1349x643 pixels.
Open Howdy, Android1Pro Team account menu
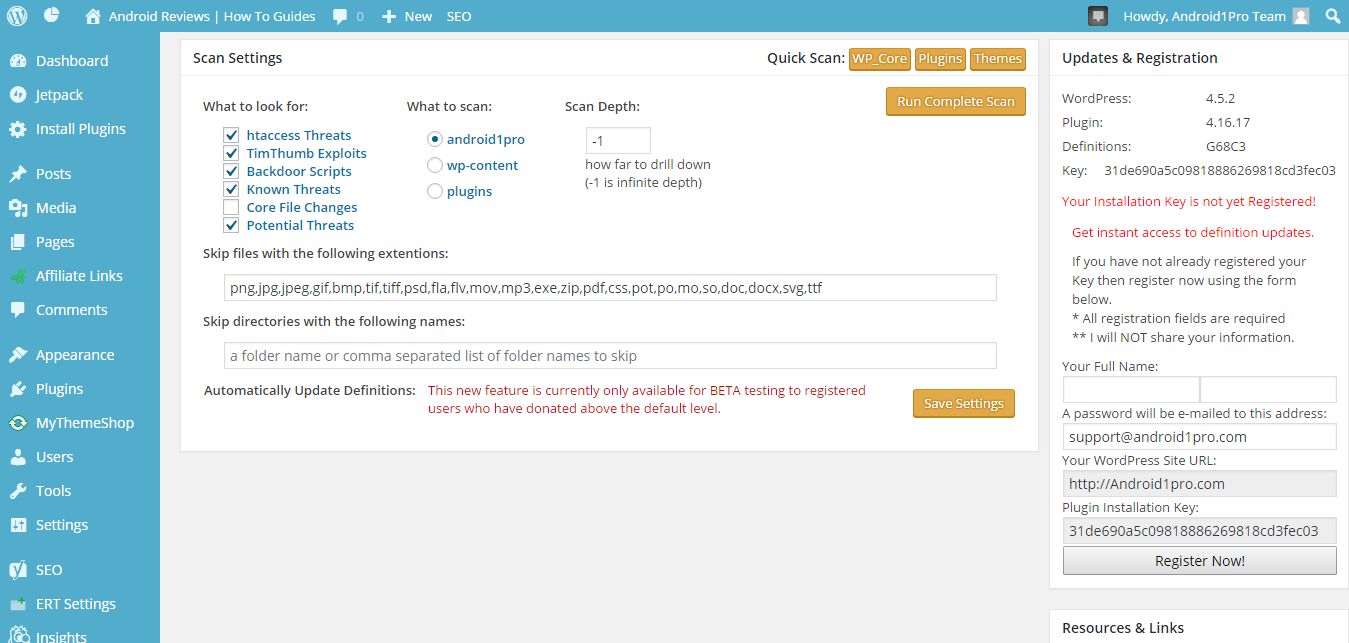pyautogui.click(x=1216, y=16)
